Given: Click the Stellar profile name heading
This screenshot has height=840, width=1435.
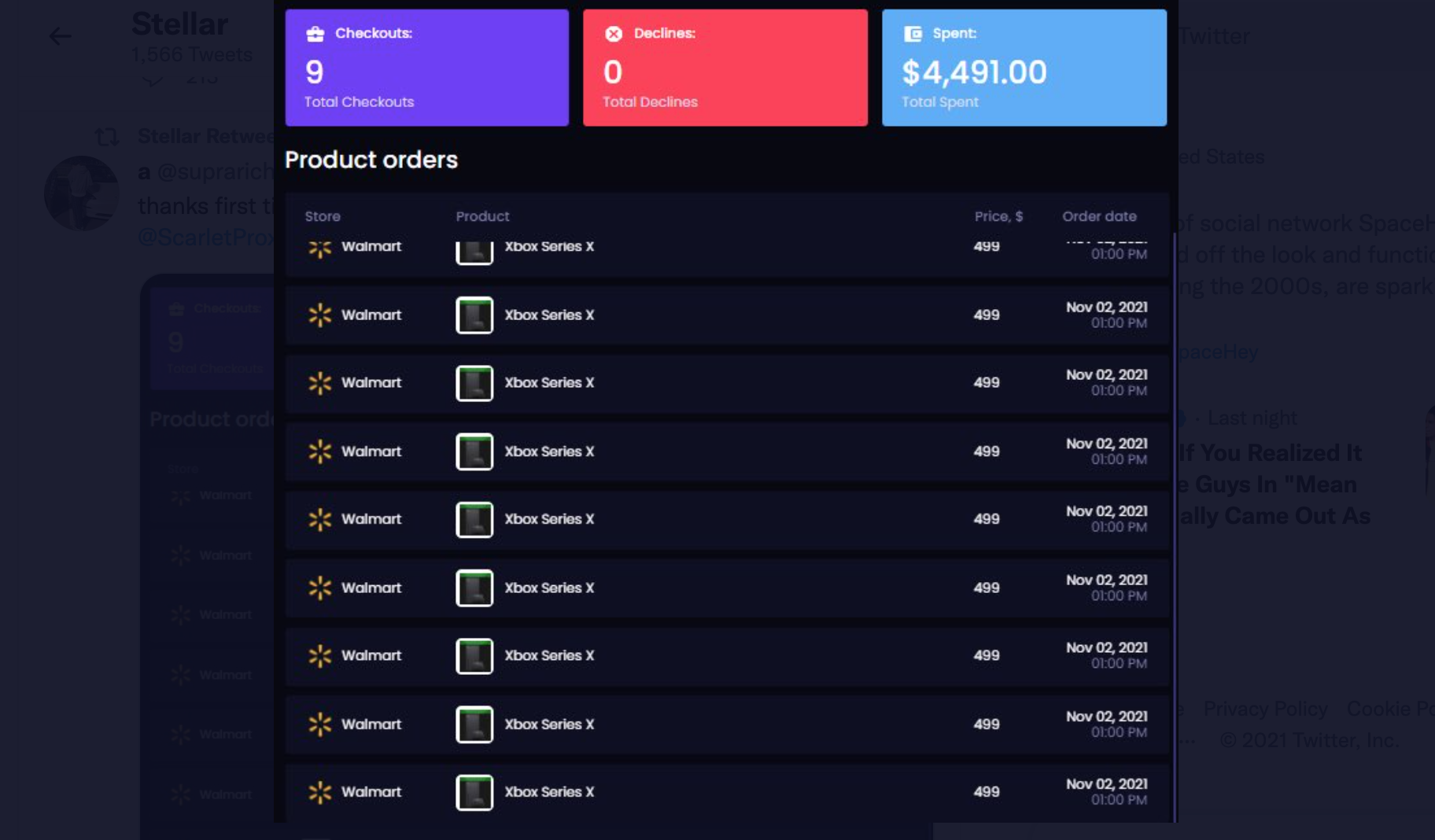Looking at the screenshot, I should click(180, 24).
